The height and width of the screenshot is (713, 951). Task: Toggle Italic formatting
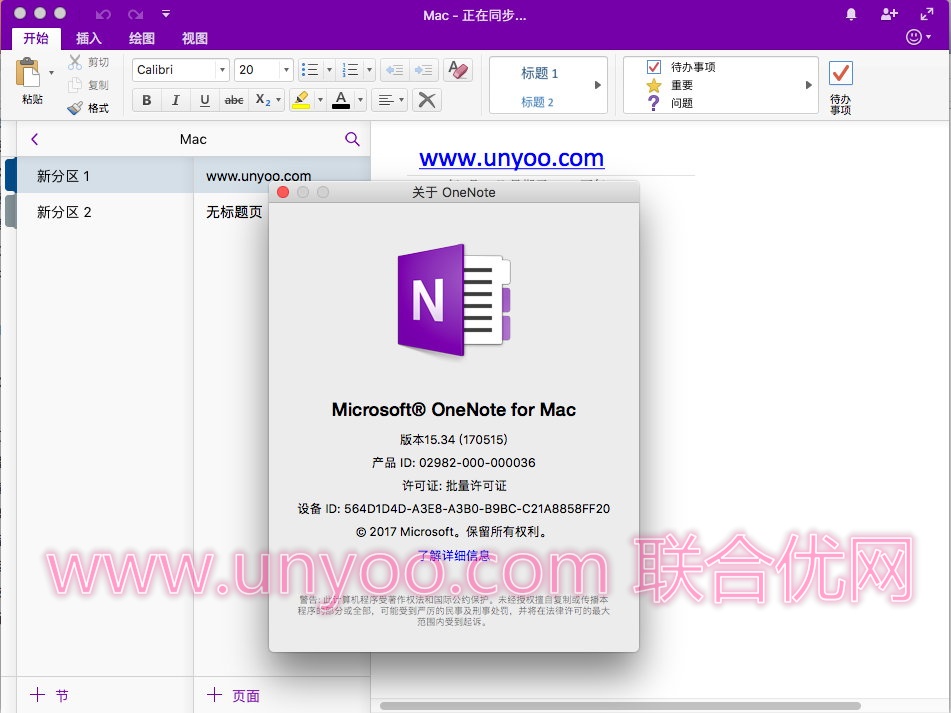[x=176, y=100]
